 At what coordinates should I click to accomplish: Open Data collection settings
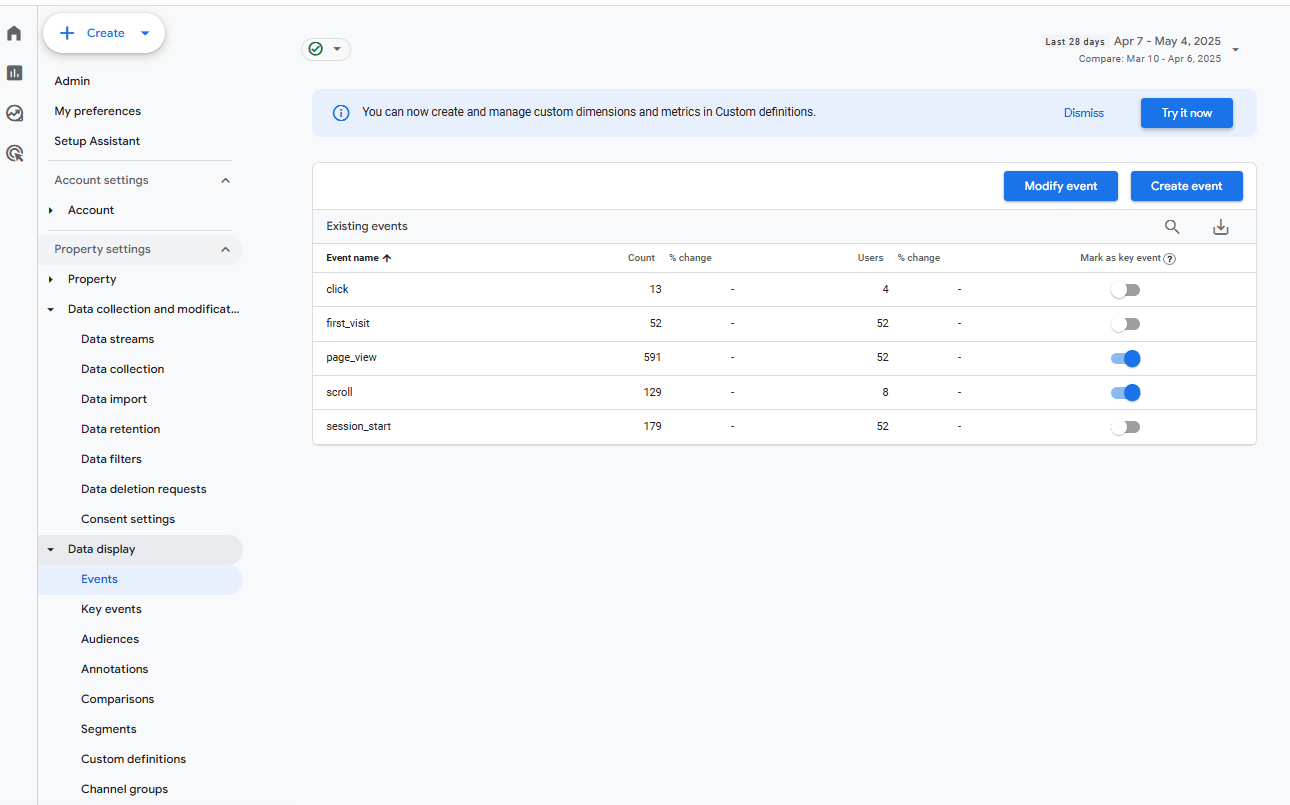[x=122, y=369]
